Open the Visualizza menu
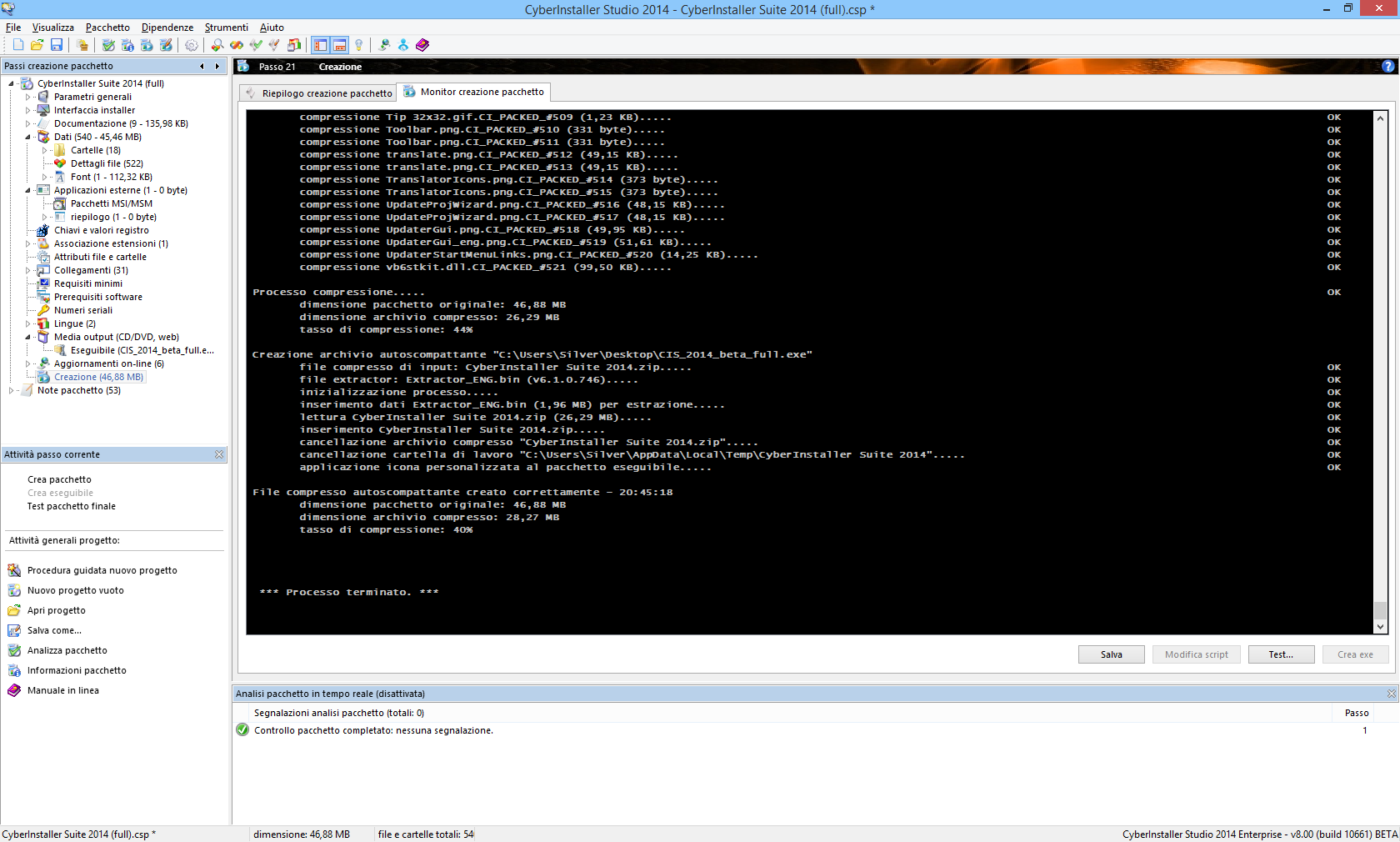Image resolution: width=1400 pixels, height=842 pixels. (53, 28)
